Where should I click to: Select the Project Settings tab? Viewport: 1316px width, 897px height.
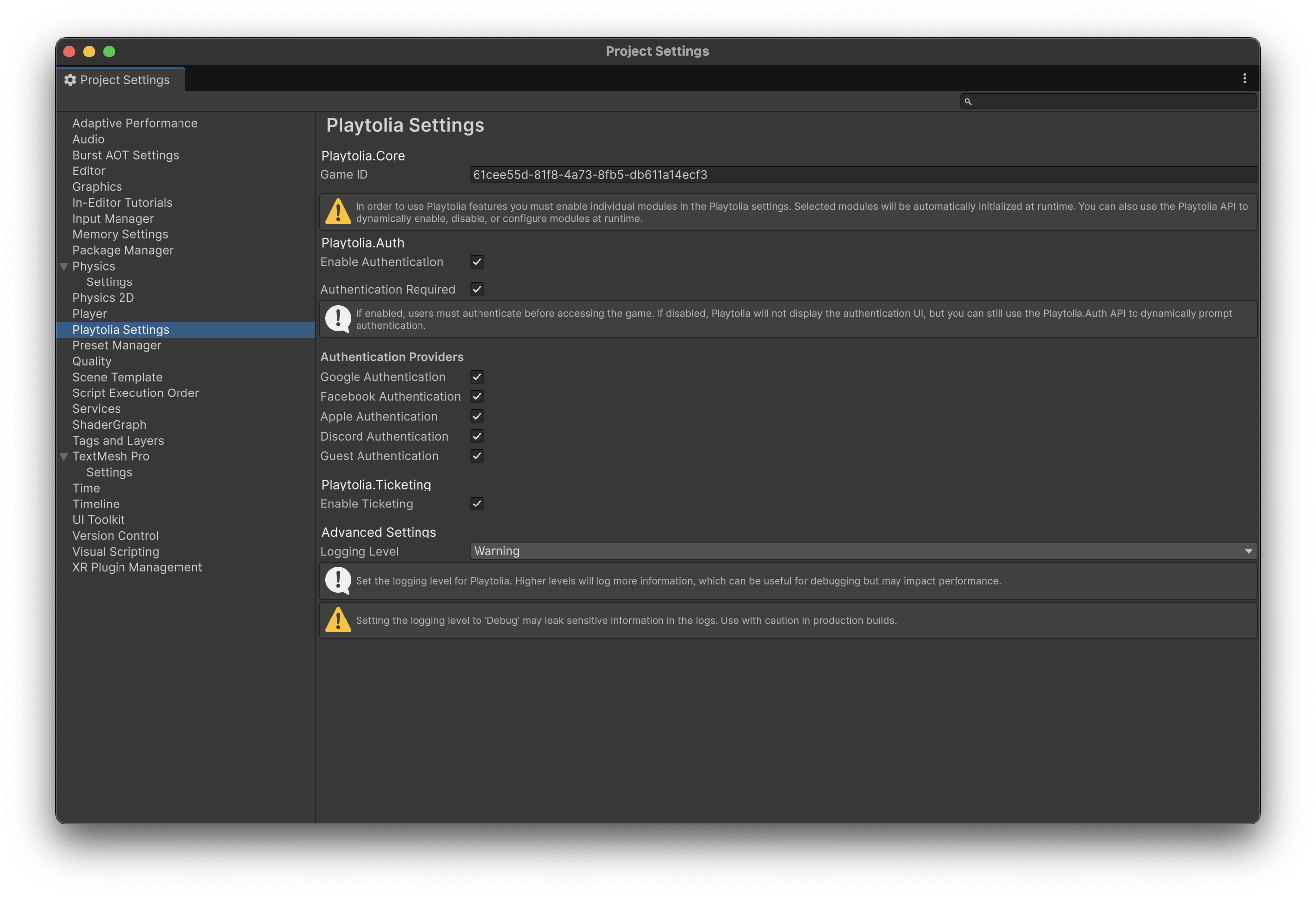pos(120,80)
